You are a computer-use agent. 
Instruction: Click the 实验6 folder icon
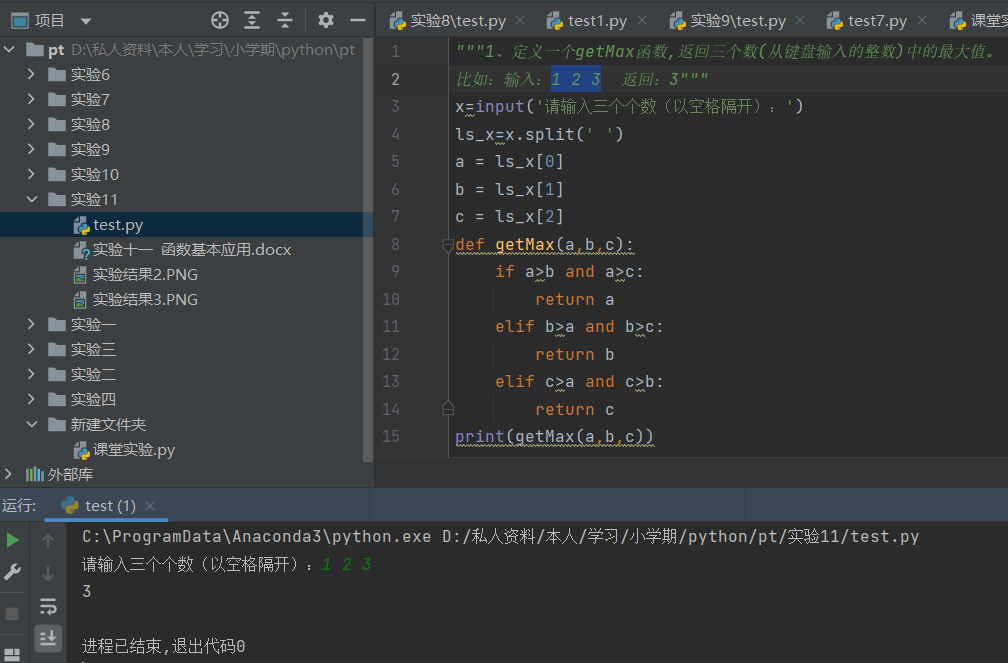tap(57, 75)
